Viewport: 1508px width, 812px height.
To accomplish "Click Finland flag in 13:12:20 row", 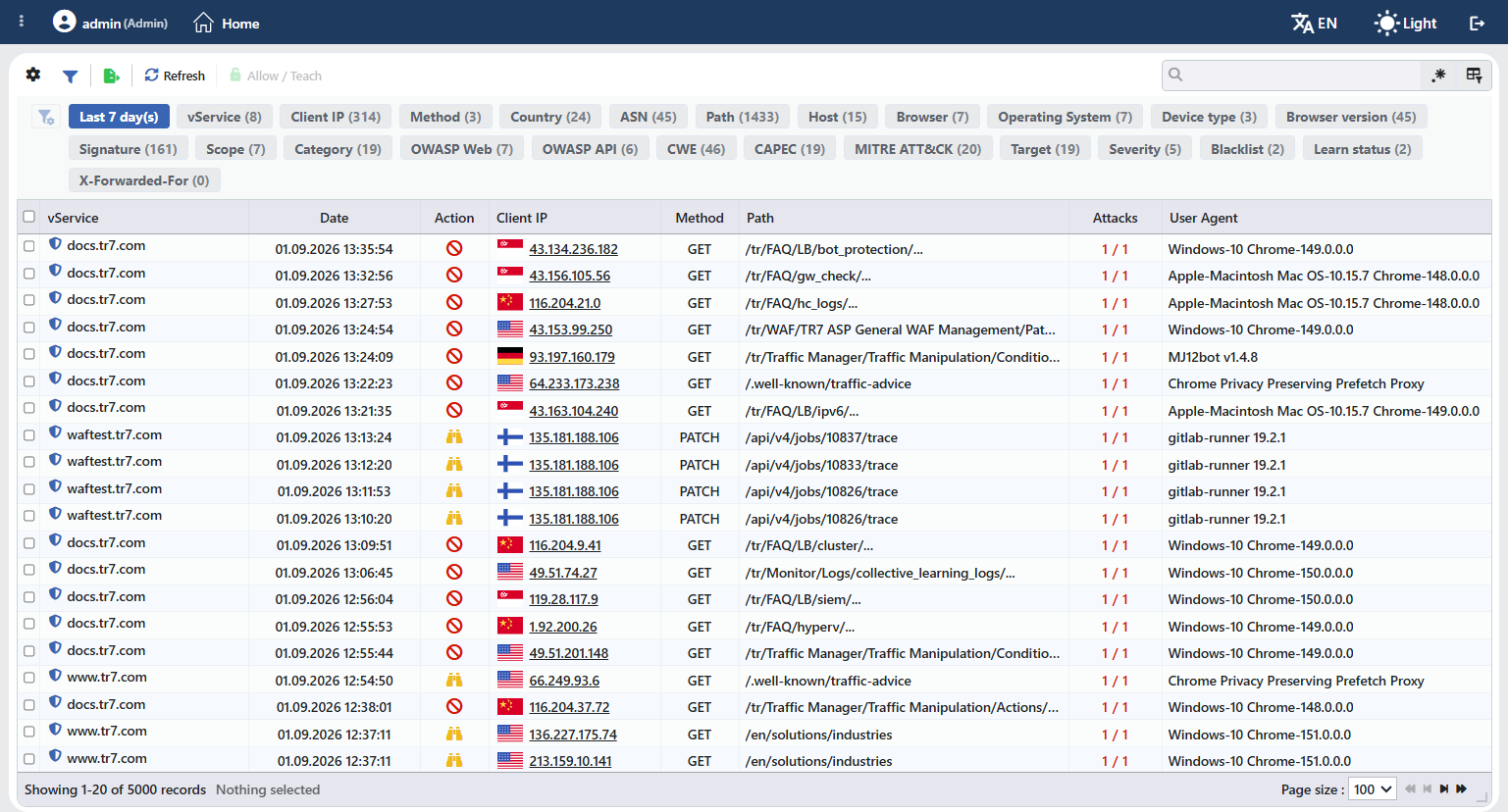I will (509, 464).
